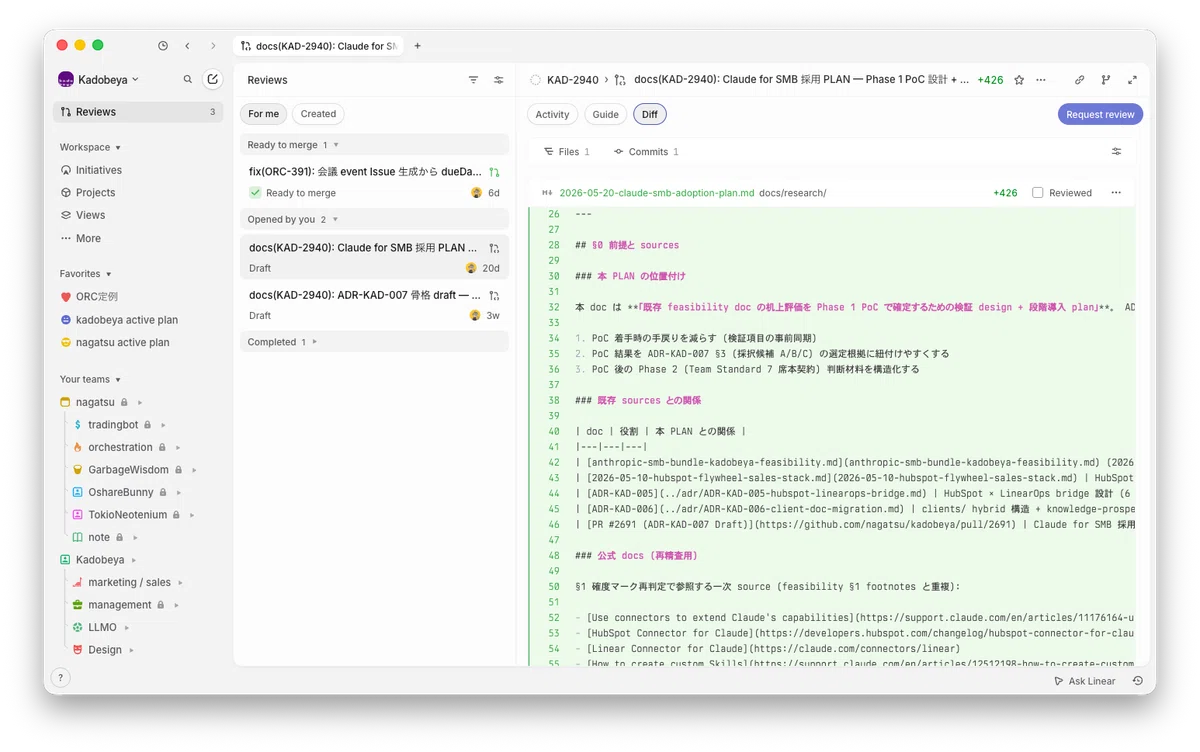Switch to the Activity tab

pos(552,114)
